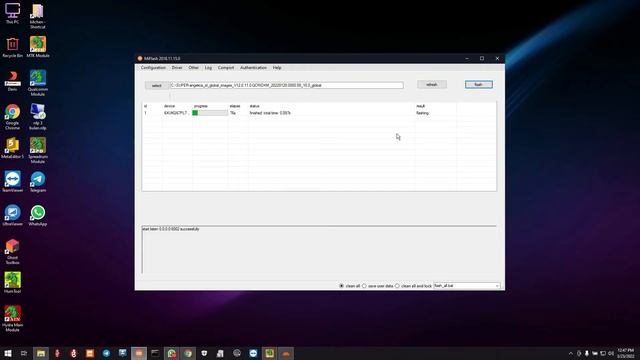Click the log output text area
The image size is (640, 360).
click(x=319, y=250)
